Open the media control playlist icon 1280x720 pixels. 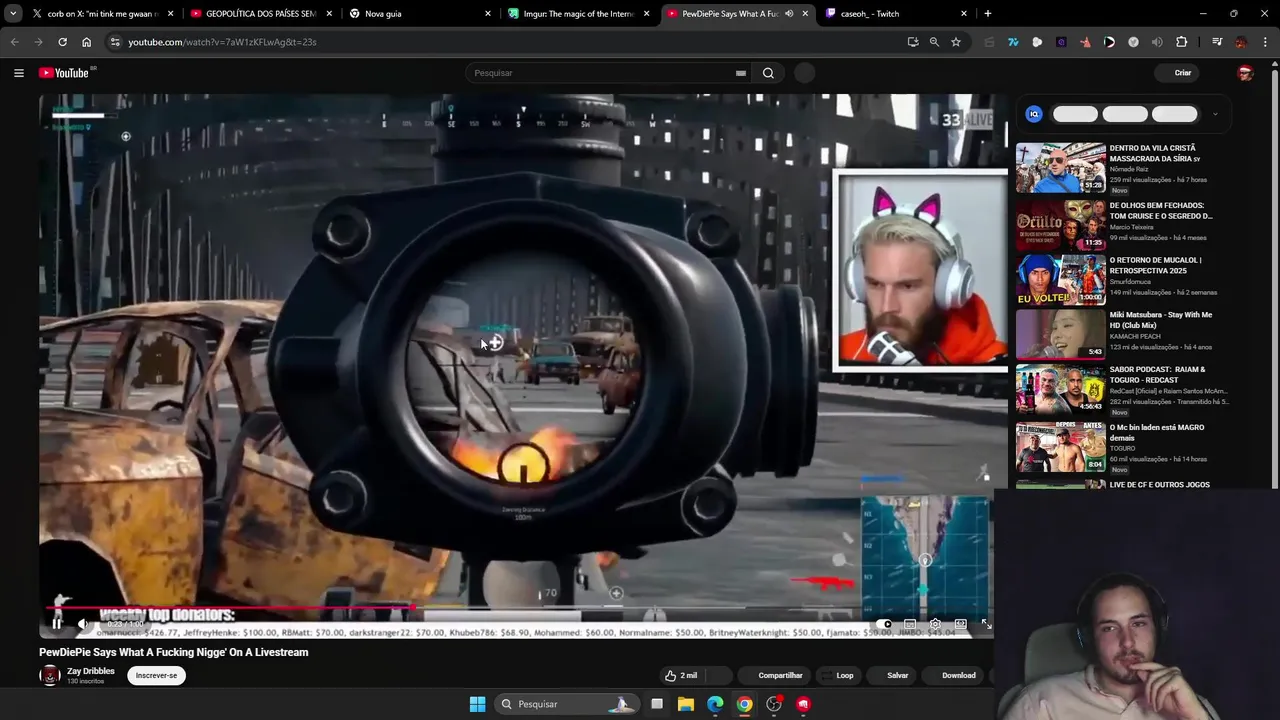pos(1217,42)
